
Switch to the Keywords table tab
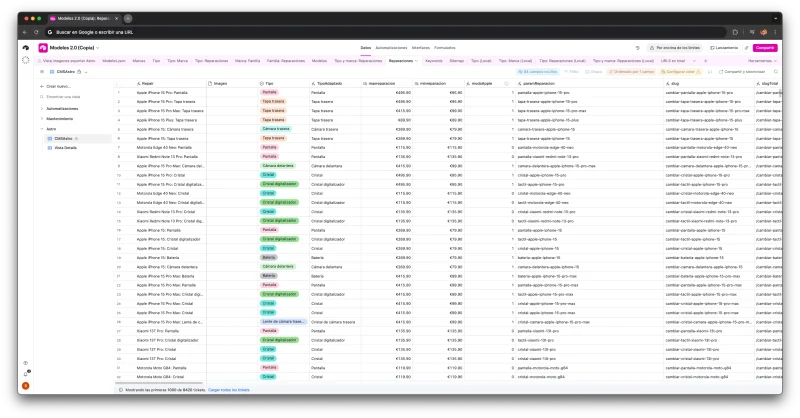click(x=434, y=61)
